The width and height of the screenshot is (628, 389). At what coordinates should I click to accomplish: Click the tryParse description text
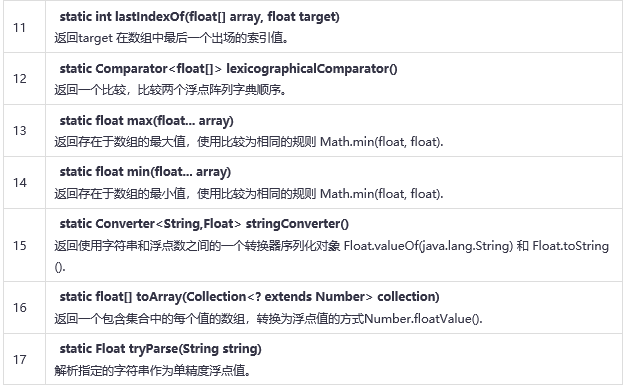153,371
